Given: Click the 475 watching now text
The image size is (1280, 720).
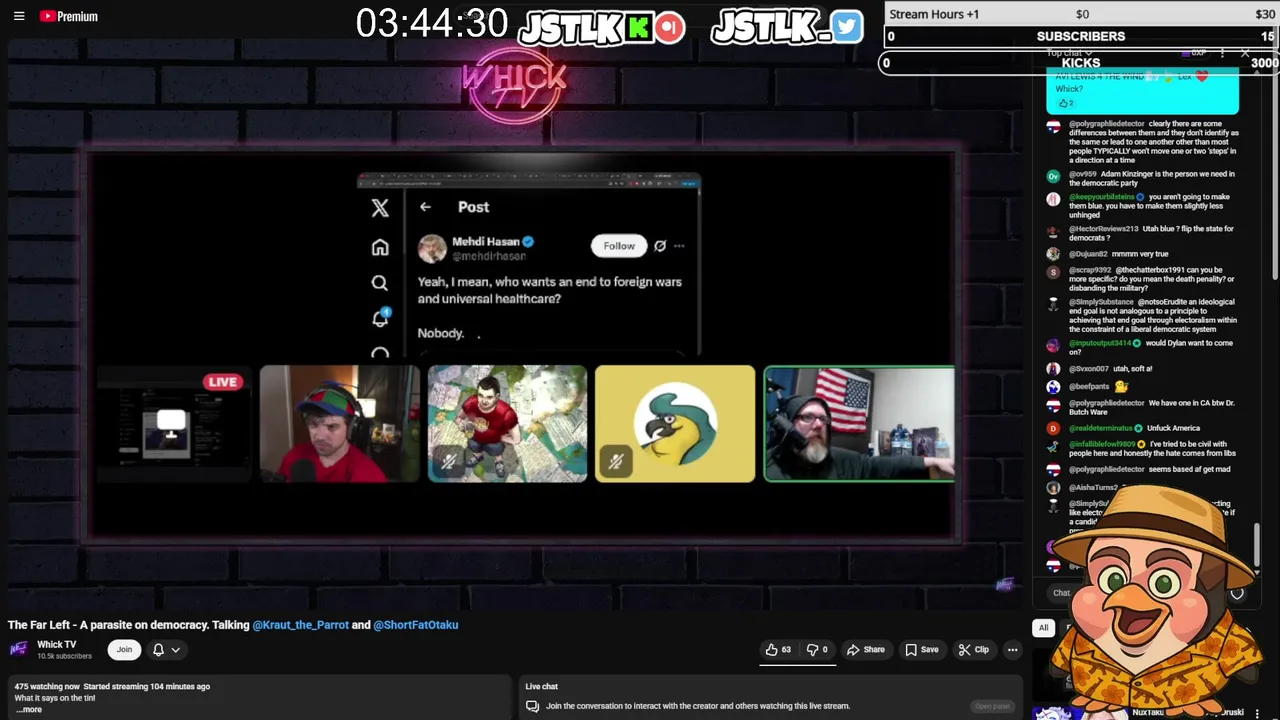Looking at the screenshot, I should pyautogui.click(x=47, y=687).
